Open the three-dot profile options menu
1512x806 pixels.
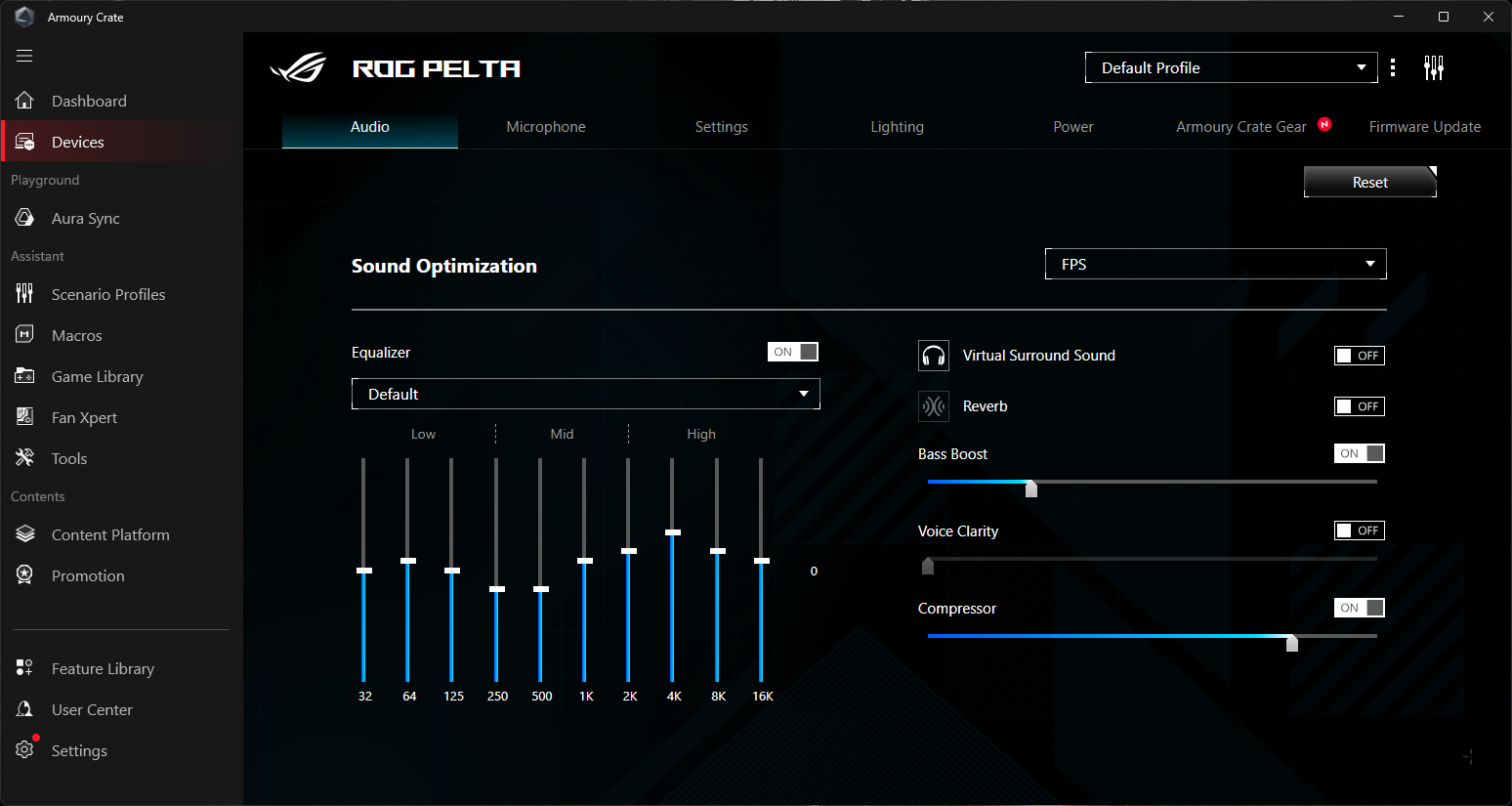coord(1393,67)
